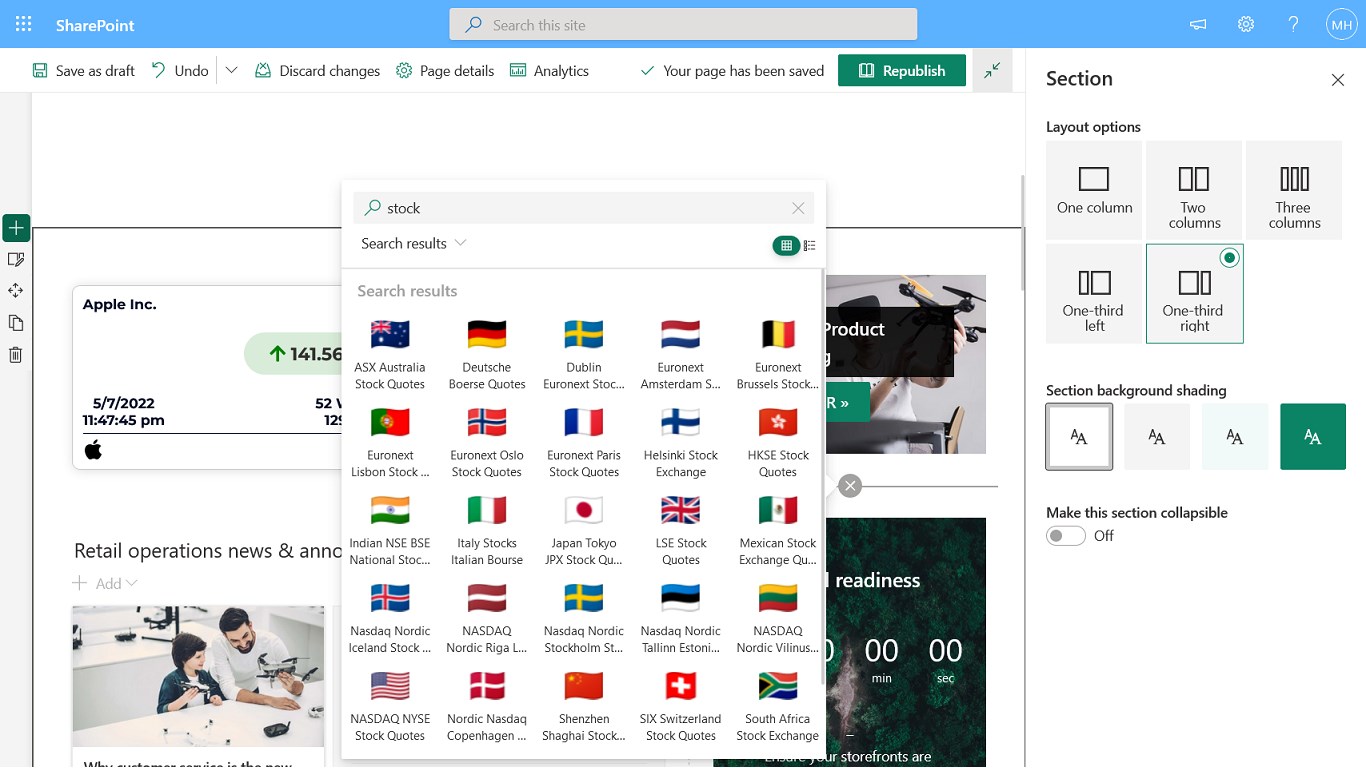Expand the Undo options chevron
1366x768 pixels.
(x=232, y=71)
